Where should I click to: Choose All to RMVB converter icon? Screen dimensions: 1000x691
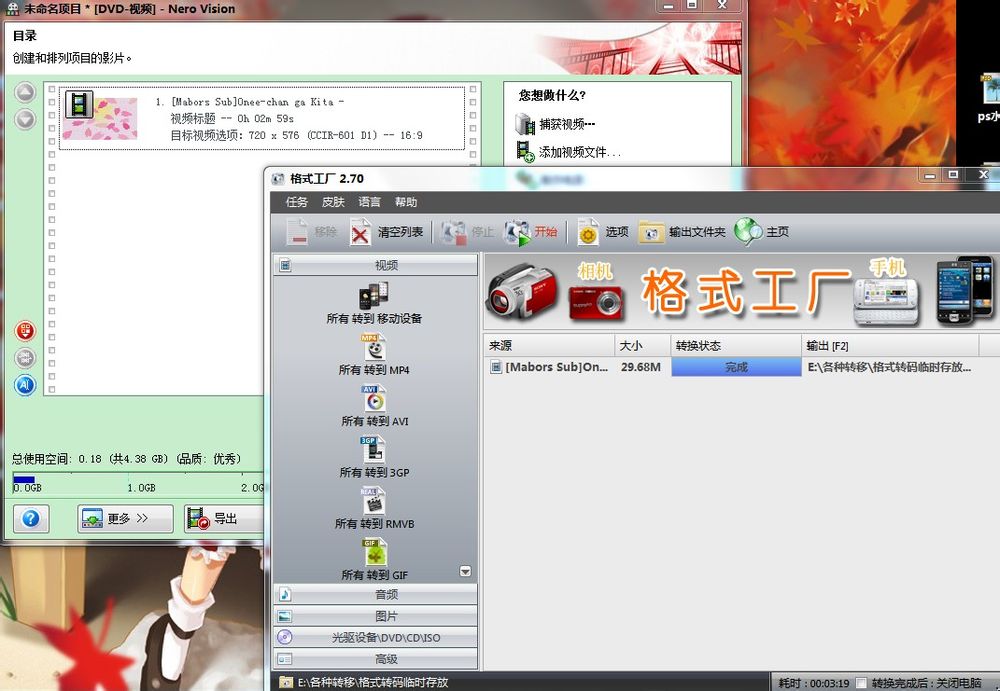tap(374, 502)
